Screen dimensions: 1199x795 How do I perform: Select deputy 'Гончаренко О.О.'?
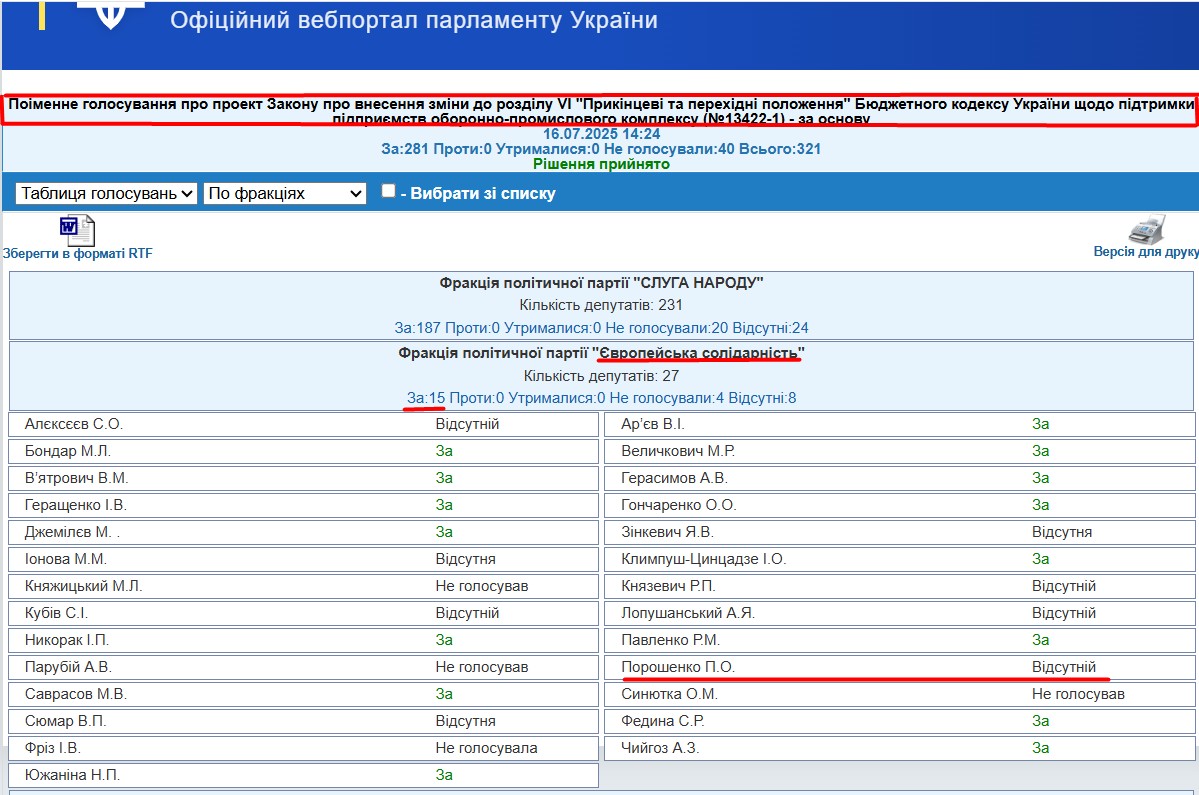678,505
